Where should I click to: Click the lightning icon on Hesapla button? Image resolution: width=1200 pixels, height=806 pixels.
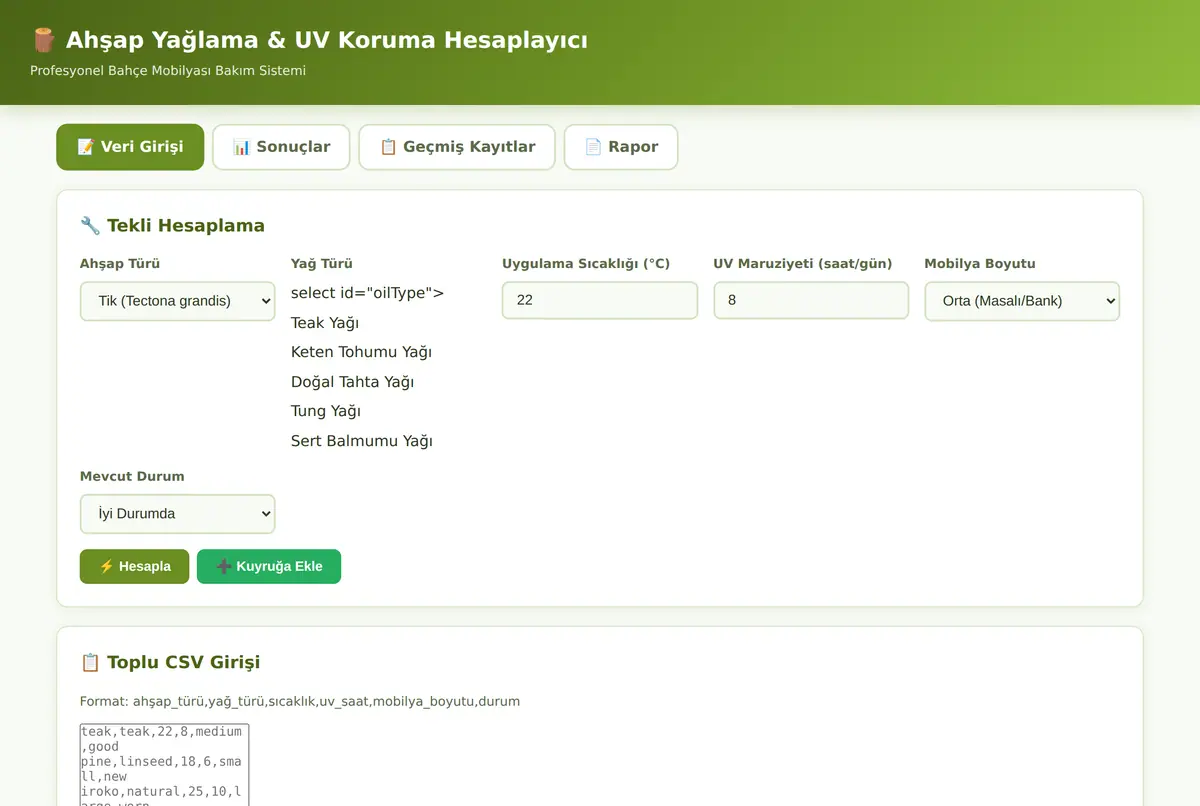click(106, 566)
